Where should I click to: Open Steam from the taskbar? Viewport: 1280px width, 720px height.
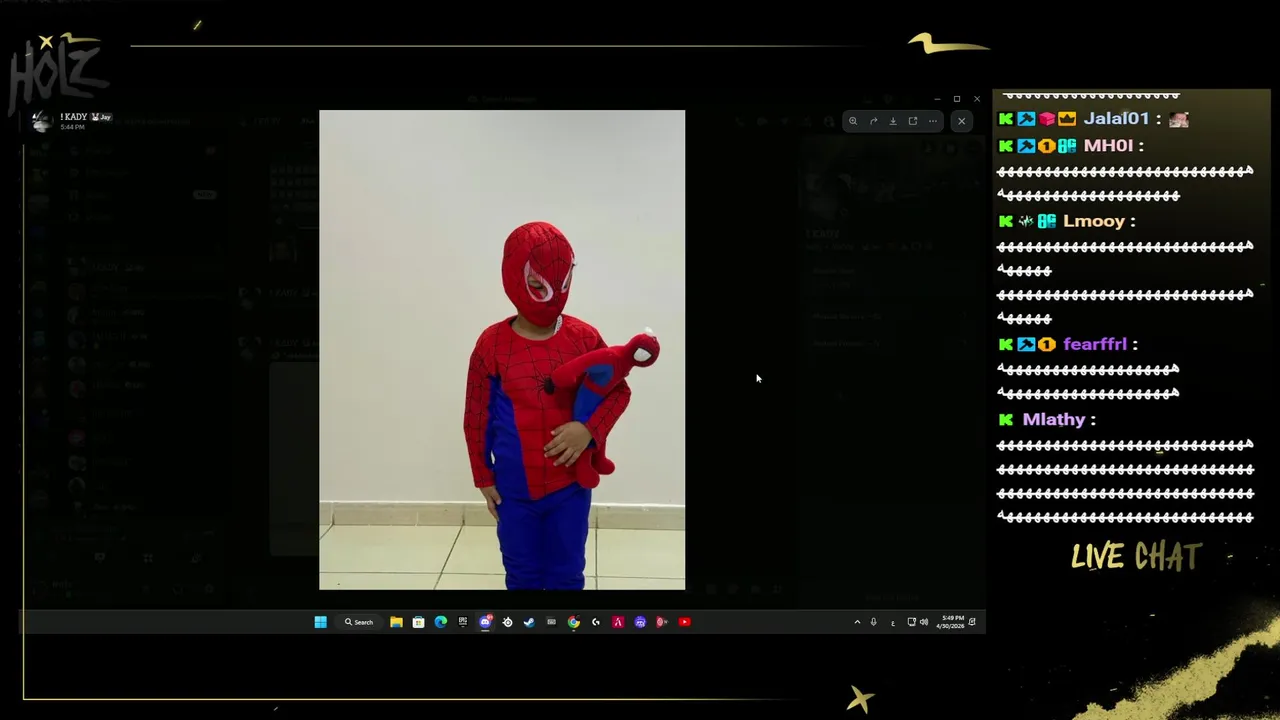(529, 622)
